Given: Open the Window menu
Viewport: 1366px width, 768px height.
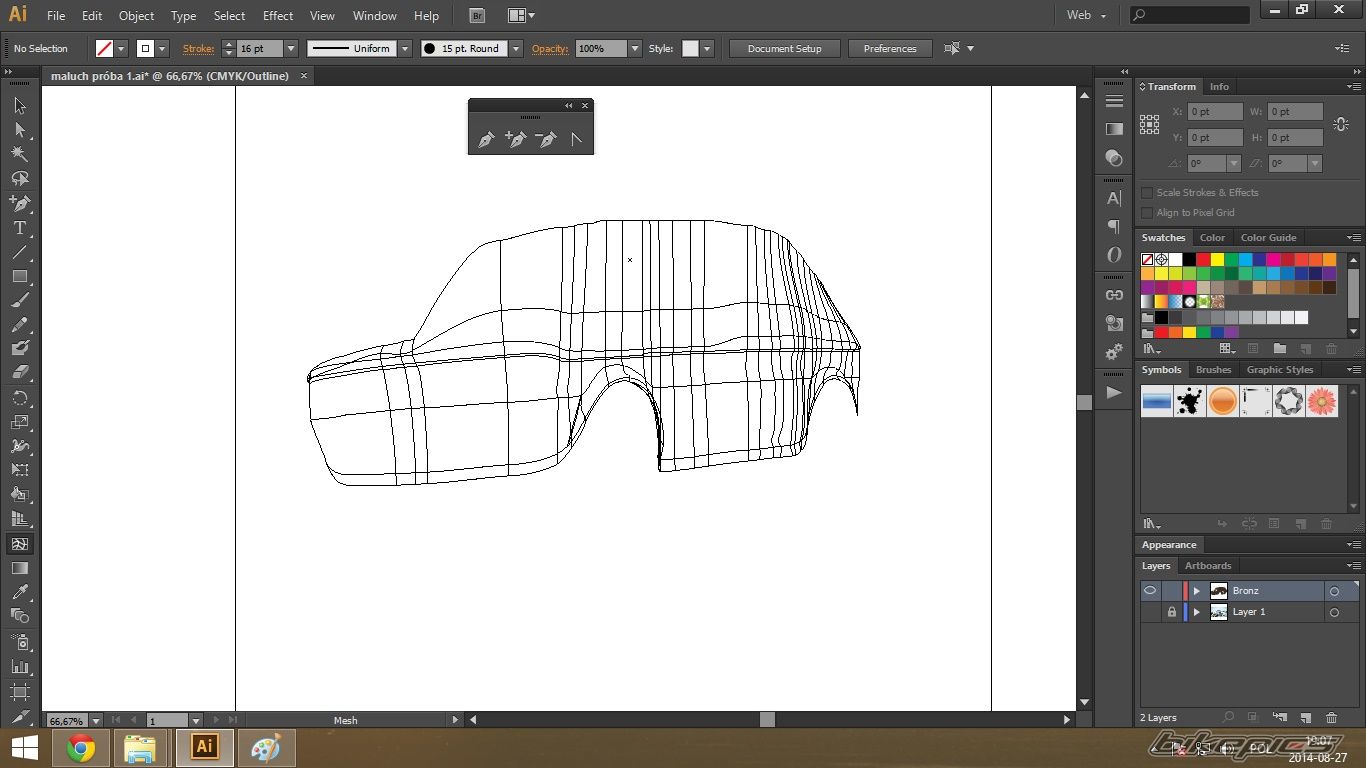Looking at the screenshot, I should (x=375, y=16).
